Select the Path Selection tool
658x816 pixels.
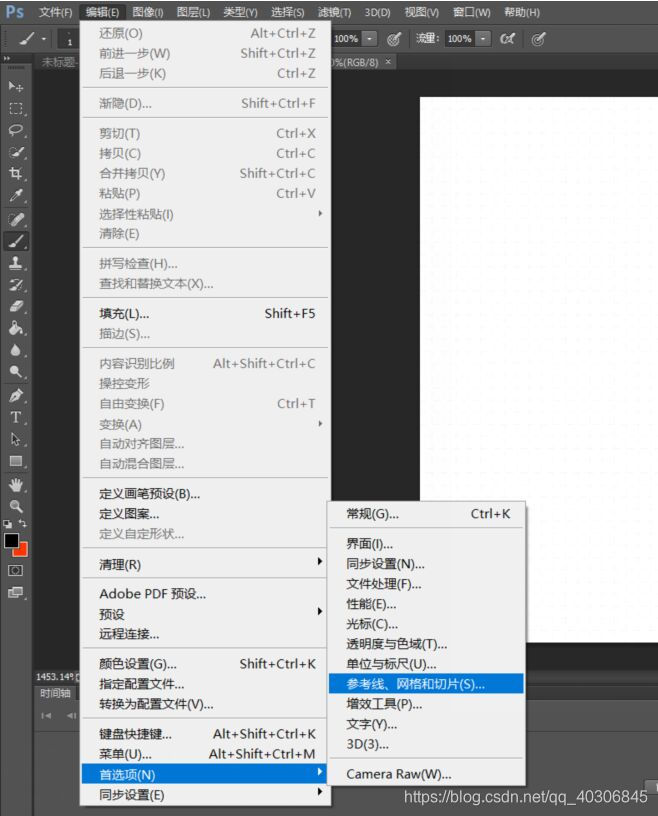click(x=16, y=439)
